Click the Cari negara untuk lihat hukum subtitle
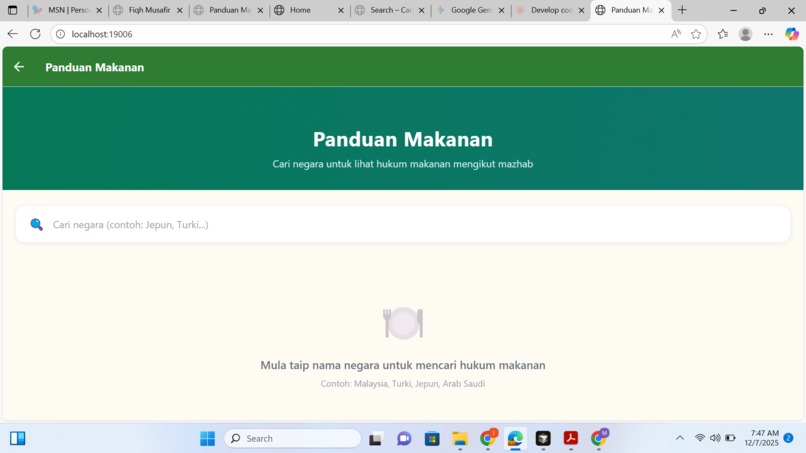Screen dimensions: 806x453 tap(402, 164)
